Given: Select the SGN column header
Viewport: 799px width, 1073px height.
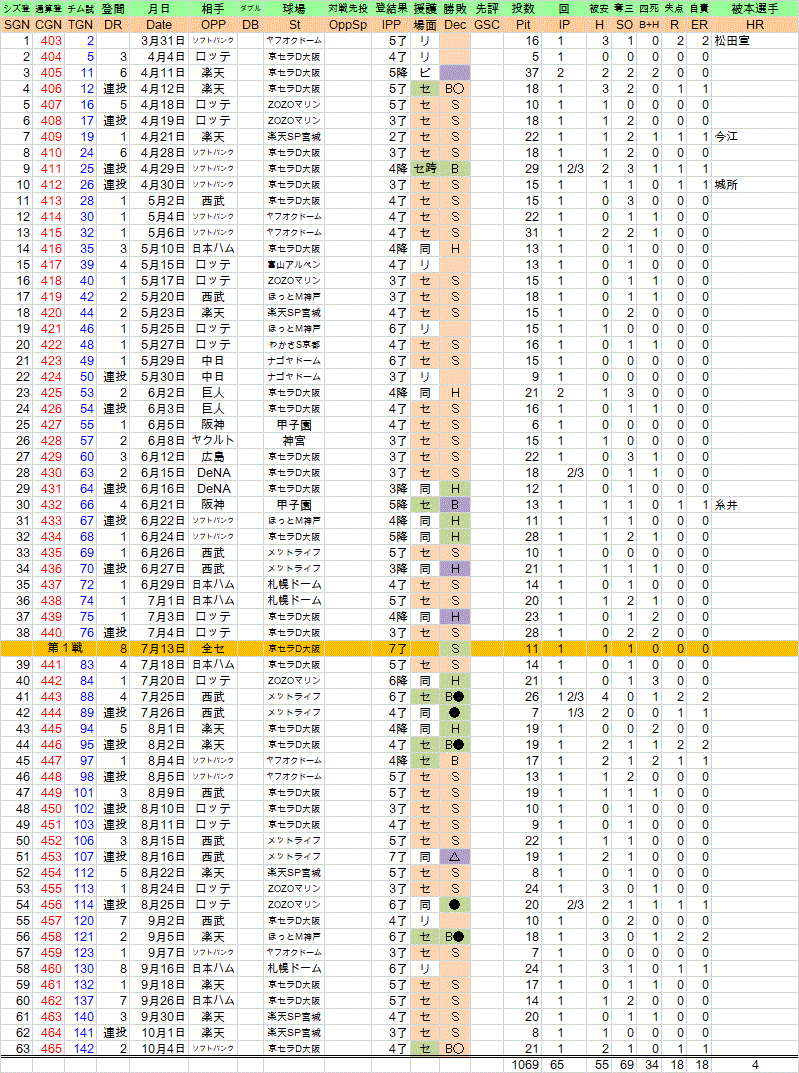Looking at the screenshot, I should 17,25.
